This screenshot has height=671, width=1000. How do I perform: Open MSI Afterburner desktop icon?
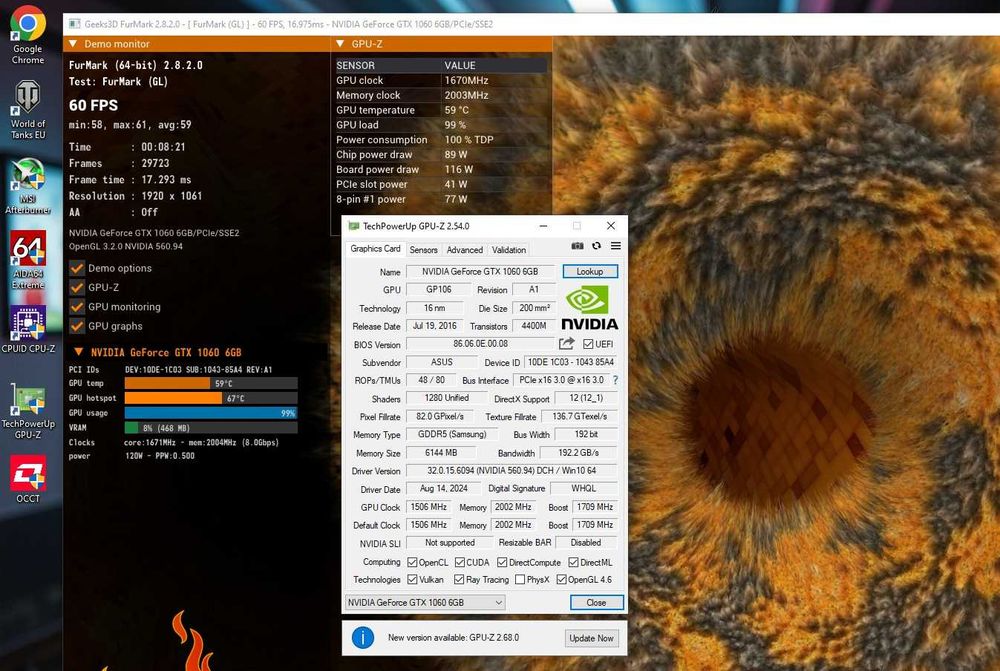tap(28, 186)
